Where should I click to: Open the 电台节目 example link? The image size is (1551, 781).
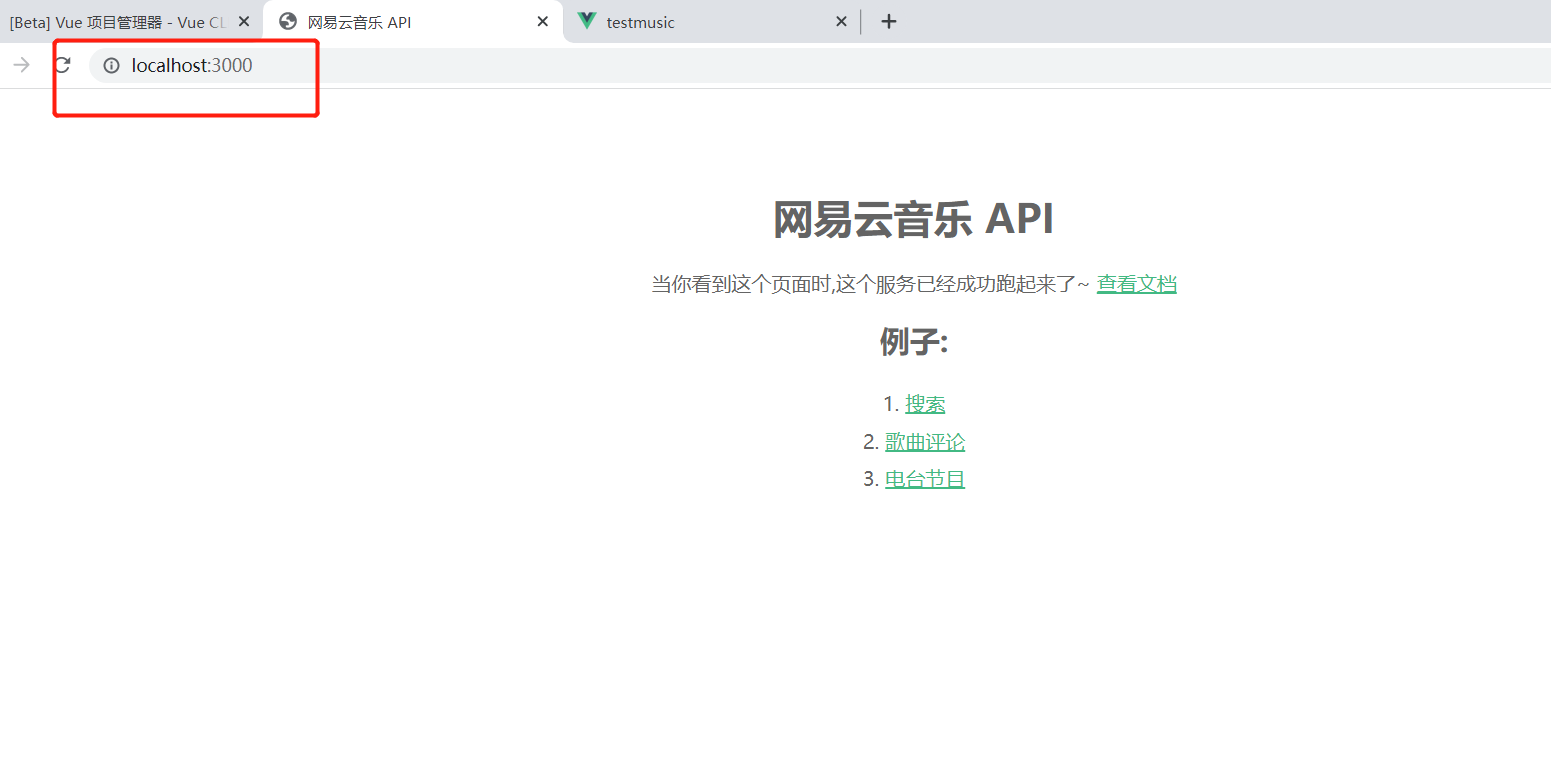[925, 479]
